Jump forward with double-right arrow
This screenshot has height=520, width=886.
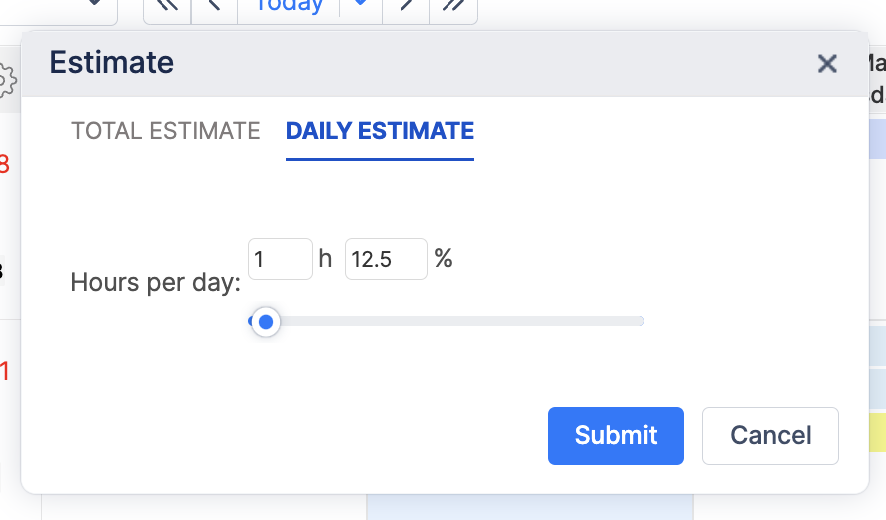tap(453, 6)
